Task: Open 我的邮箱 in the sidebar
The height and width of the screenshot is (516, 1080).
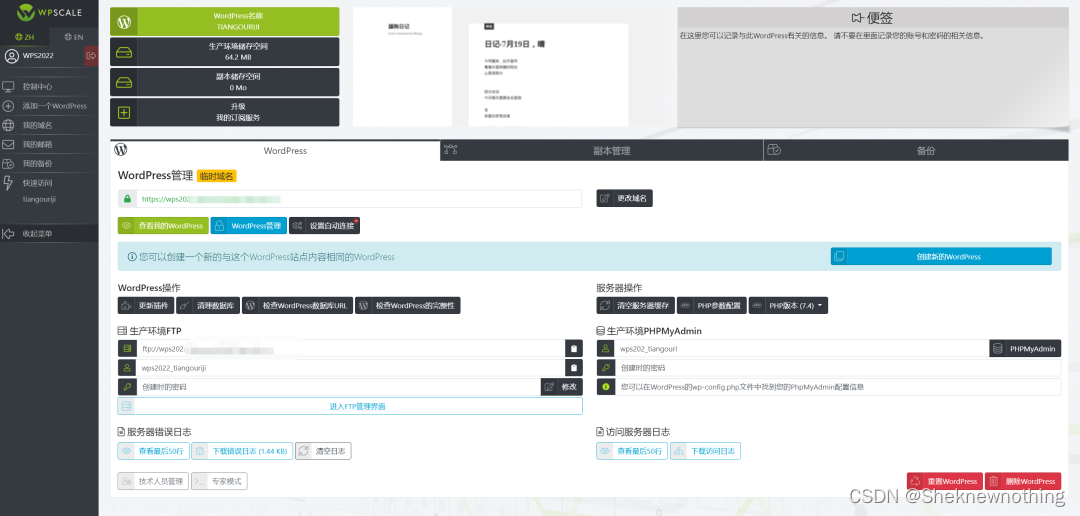Action: [x=49, y=145]
